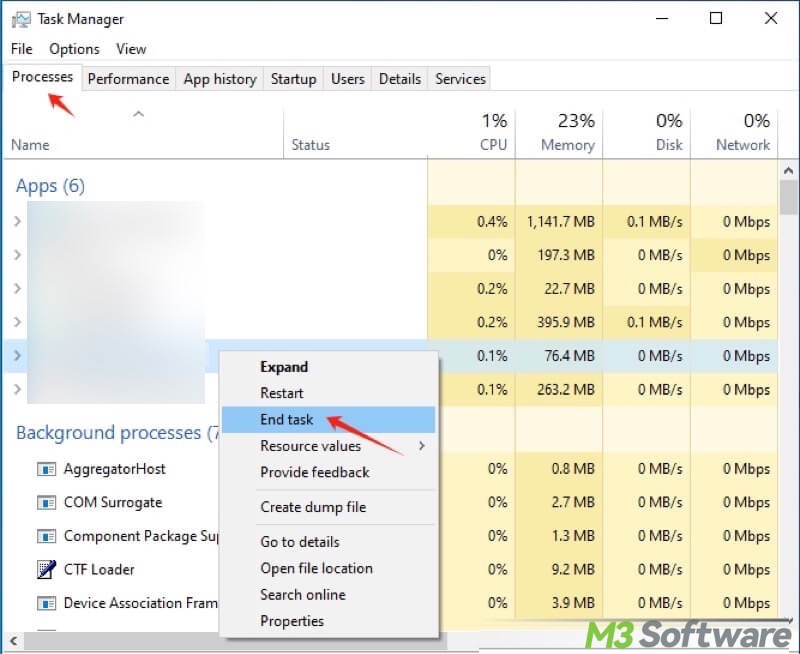This screenshot has height=654, width=800.
Task: Click the Task Manager title bar icon
Action: [x=21, y=18]
